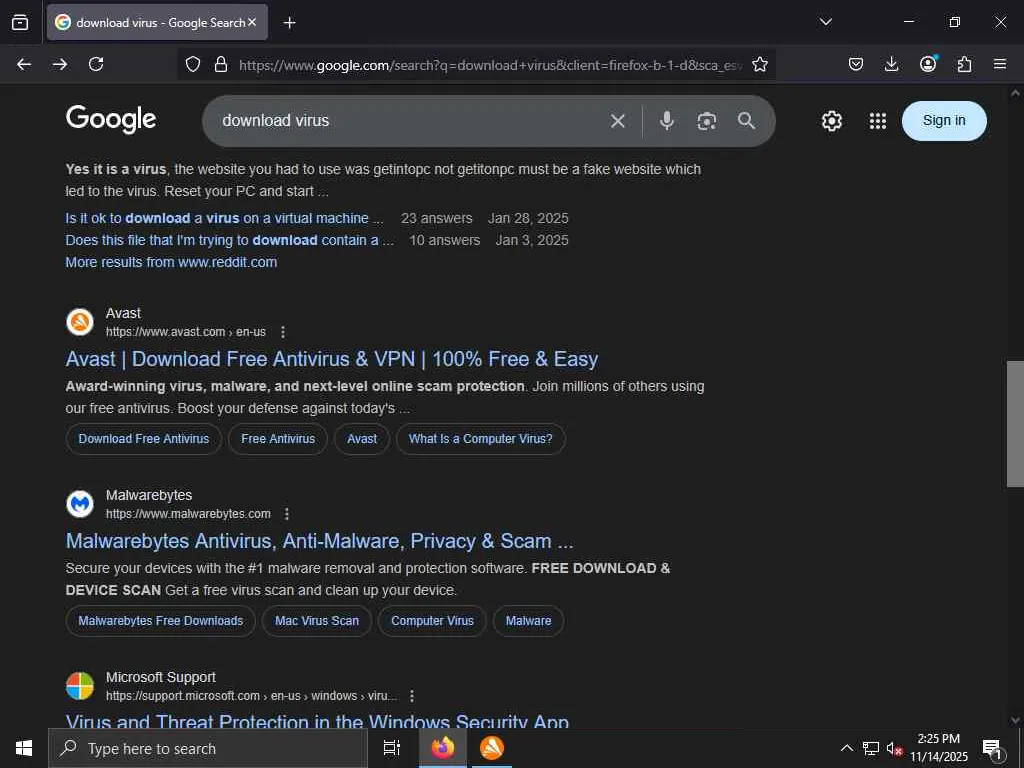Select the 'Download Free Antivirus' chip
1024x768 pixels.
click(144, 439)
